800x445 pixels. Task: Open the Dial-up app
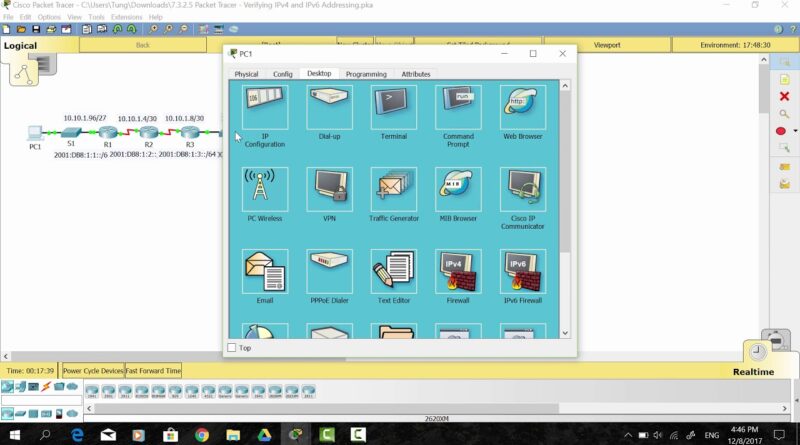[330, 107]
